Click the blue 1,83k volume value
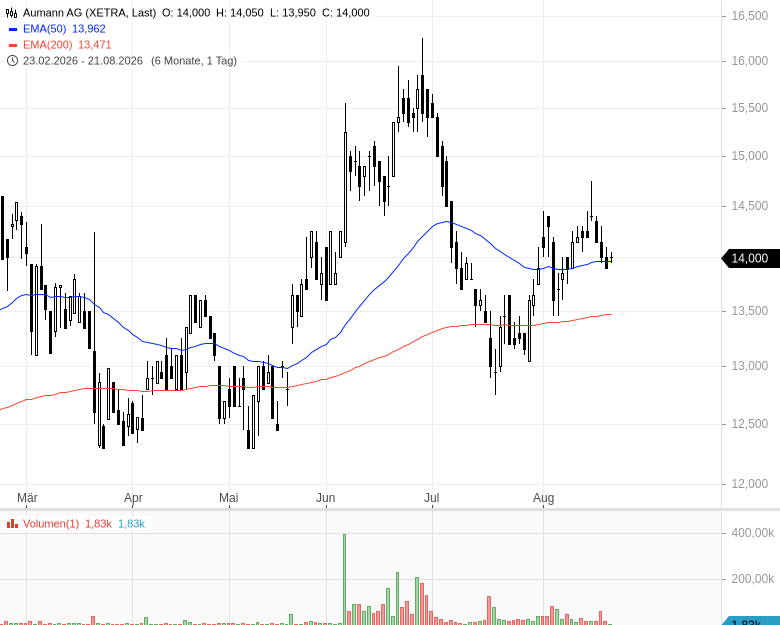Image resolution: width=780 pixels, height=625 pixels. click(x=131, y=523)
